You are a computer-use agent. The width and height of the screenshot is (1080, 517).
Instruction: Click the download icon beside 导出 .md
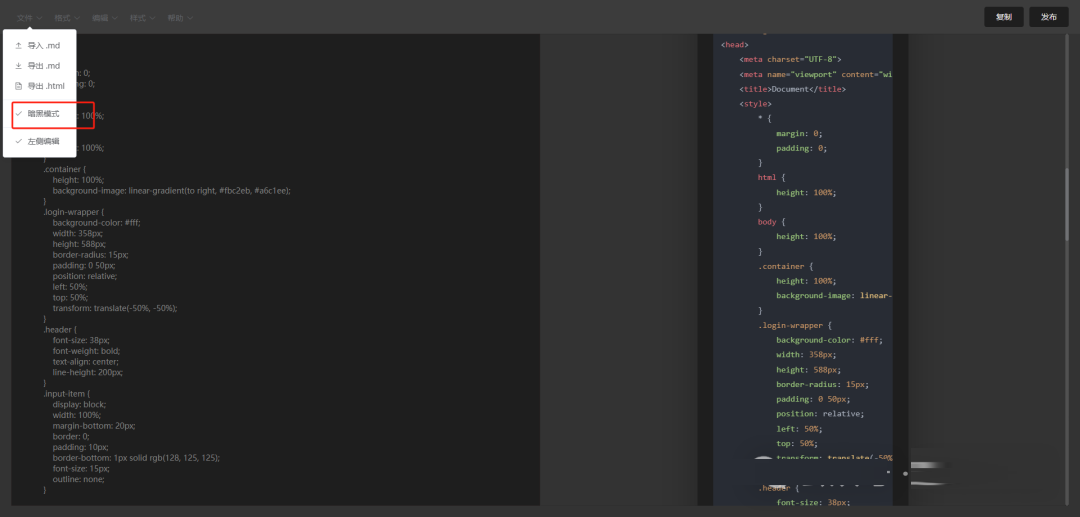coord(19,66)
